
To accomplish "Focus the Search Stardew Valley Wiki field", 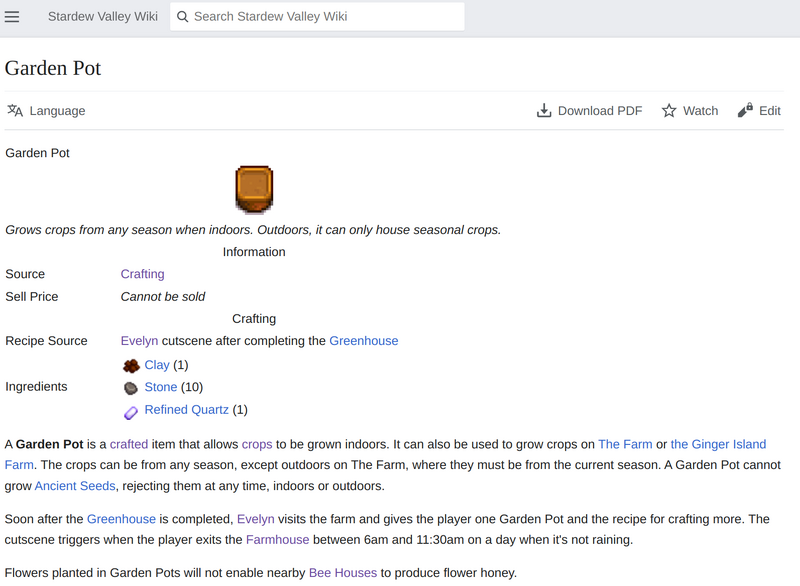I will click(x=317, y=17).
